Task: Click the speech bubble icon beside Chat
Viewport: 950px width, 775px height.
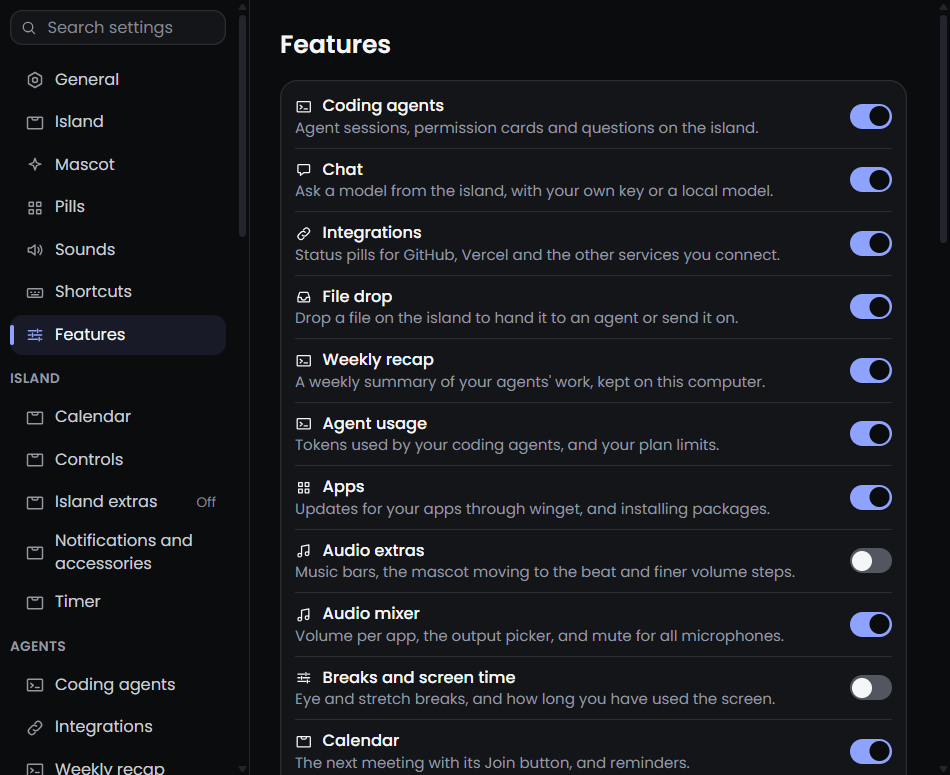Action: tap(304, 170)
